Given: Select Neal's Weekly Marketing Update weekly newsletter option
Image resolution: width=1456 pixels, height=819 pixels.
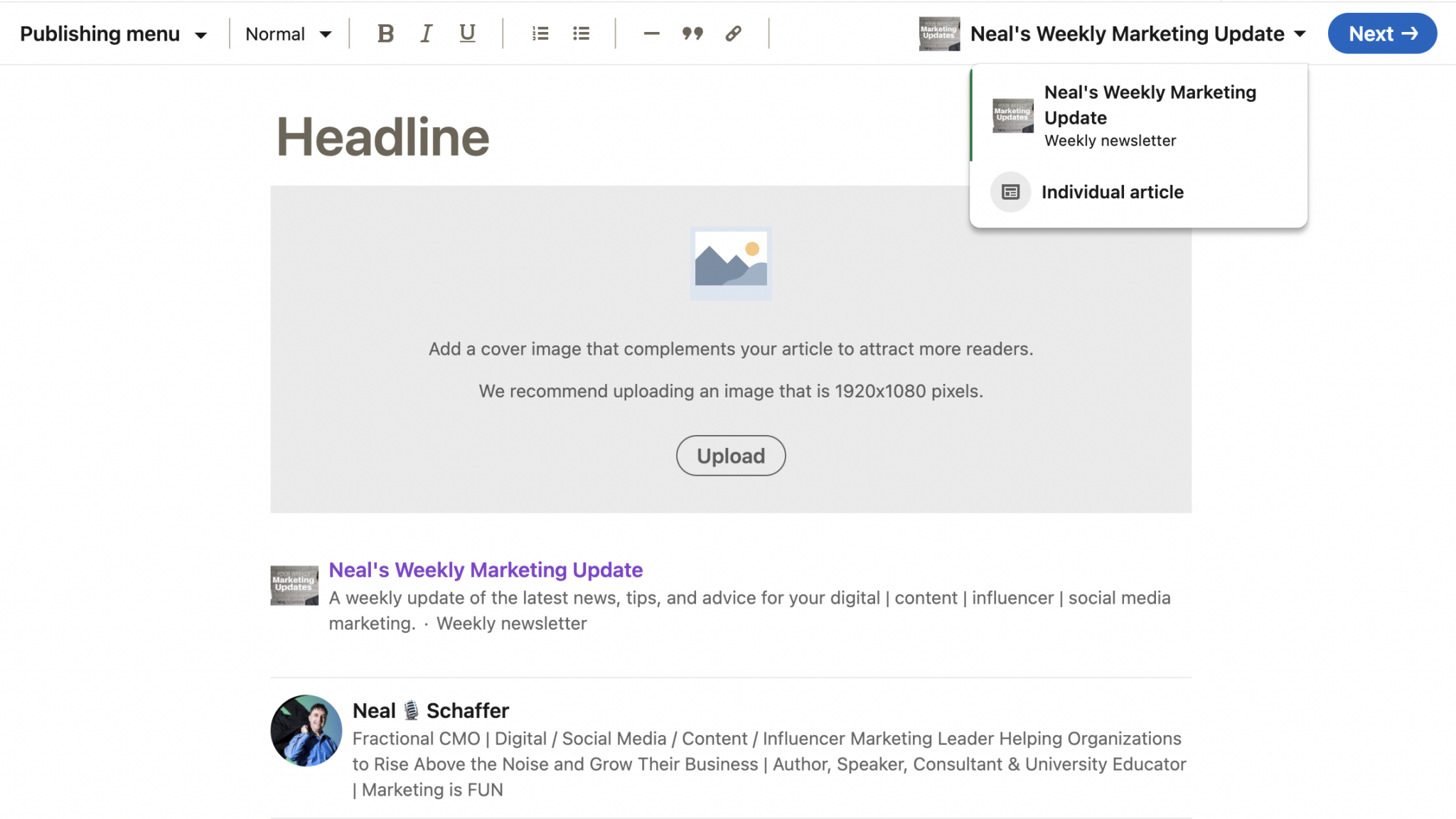Looking at the screenshot, I should click(1138, 115).
